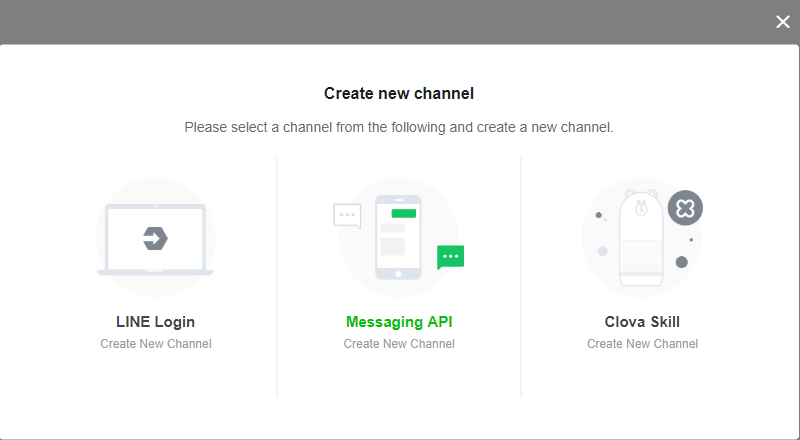800x440 pixels.
Task: Click the "Please select a channel" instruction text
Action: point(399,127)
